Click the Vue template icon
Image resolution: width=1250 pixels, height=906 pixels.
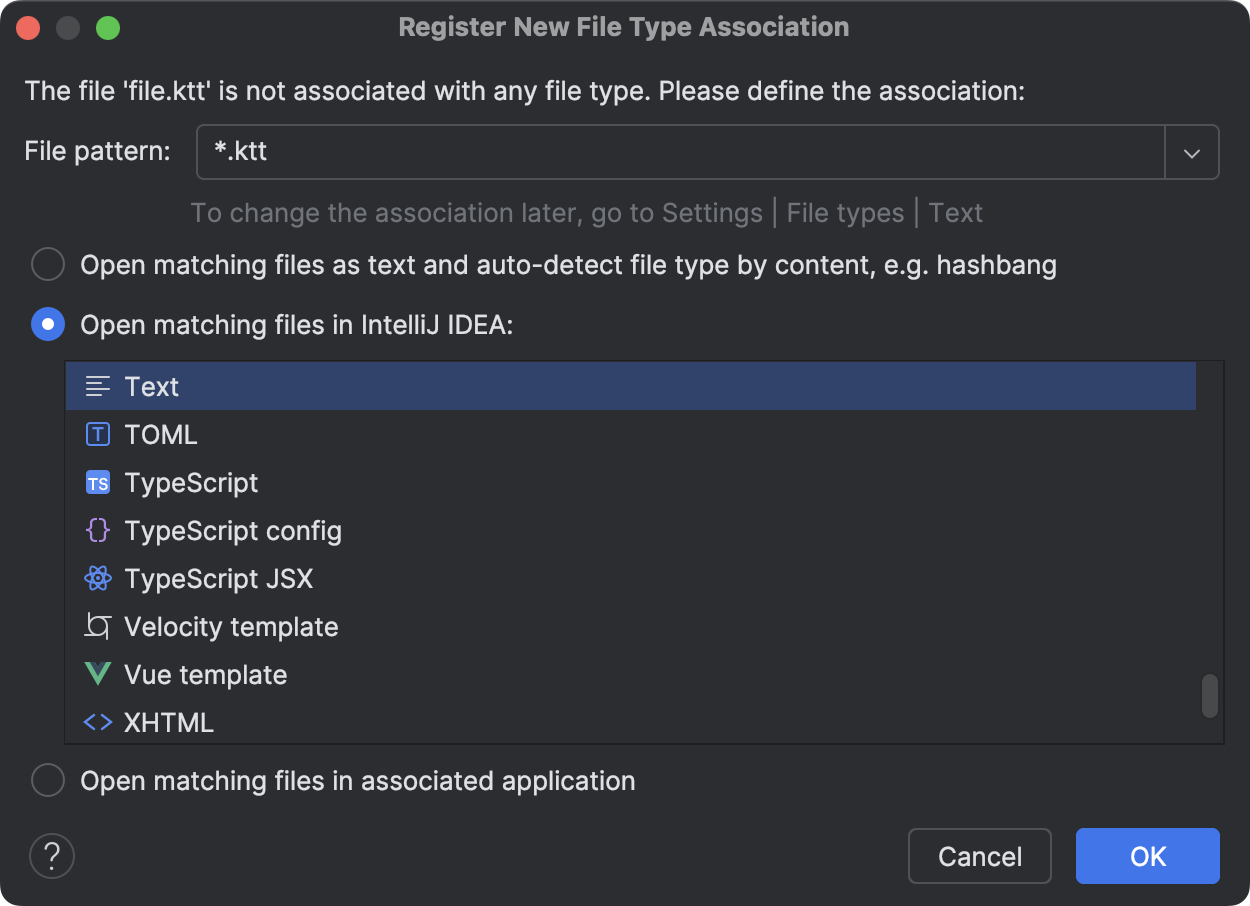click(x=97, y=673)
